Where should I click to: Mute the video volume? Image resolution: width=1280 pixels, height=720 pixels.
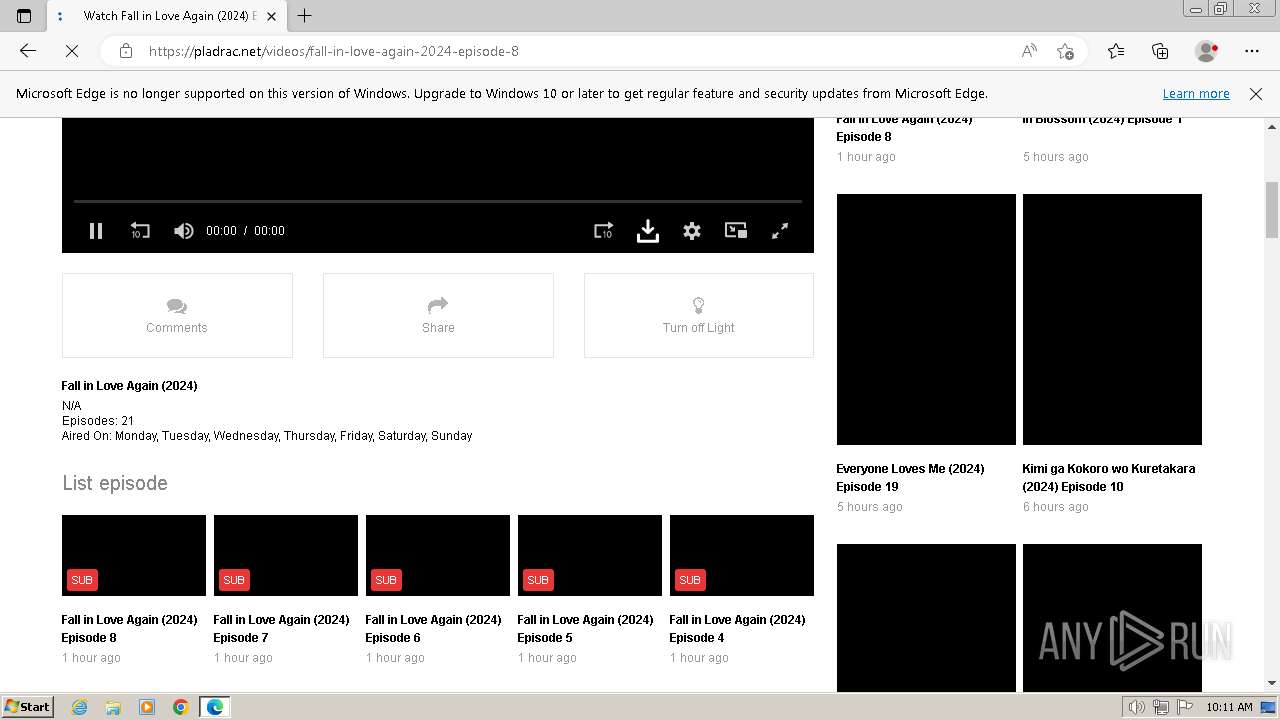pos(183,231)
